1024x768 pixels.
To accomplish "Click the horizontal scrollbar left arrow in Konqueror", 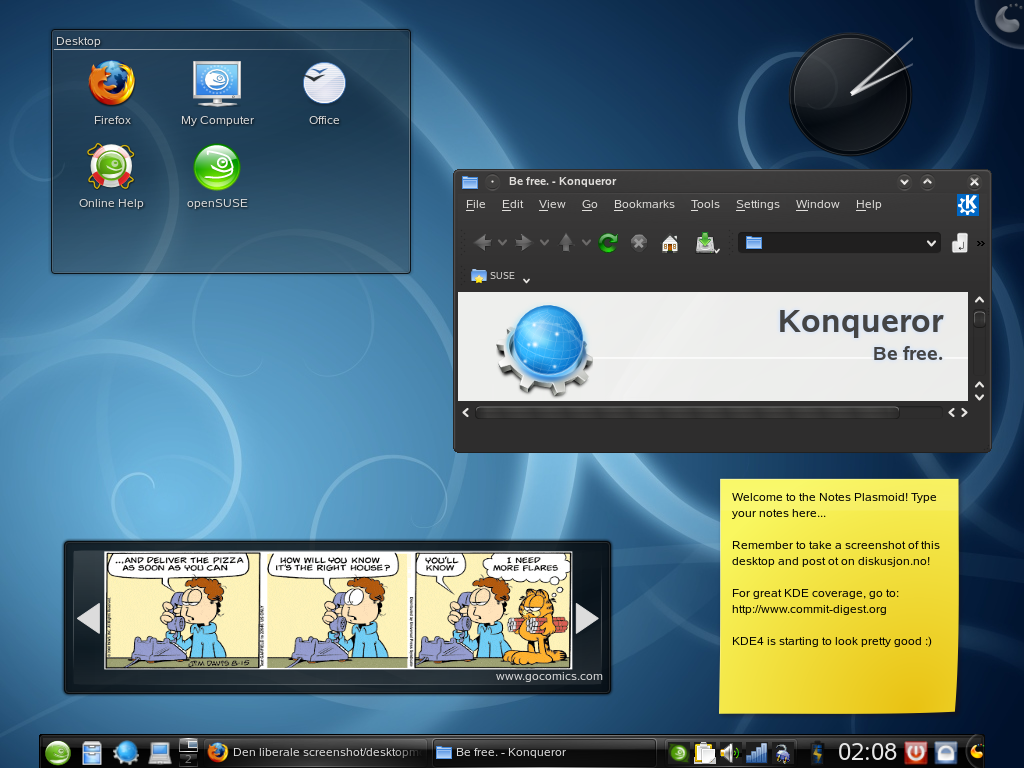I will (x=466, y=412).
